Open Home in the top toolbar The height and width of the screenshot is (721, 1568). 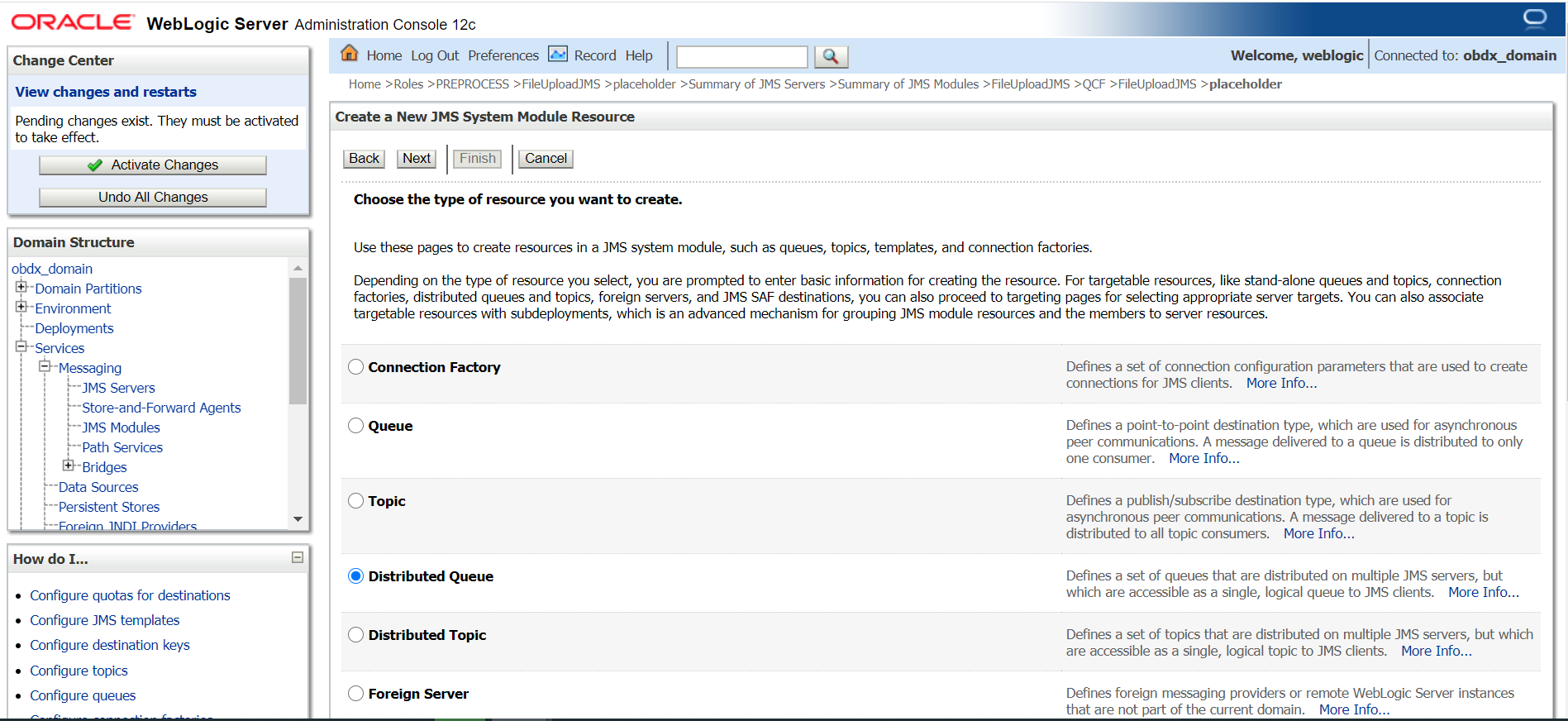384,55
